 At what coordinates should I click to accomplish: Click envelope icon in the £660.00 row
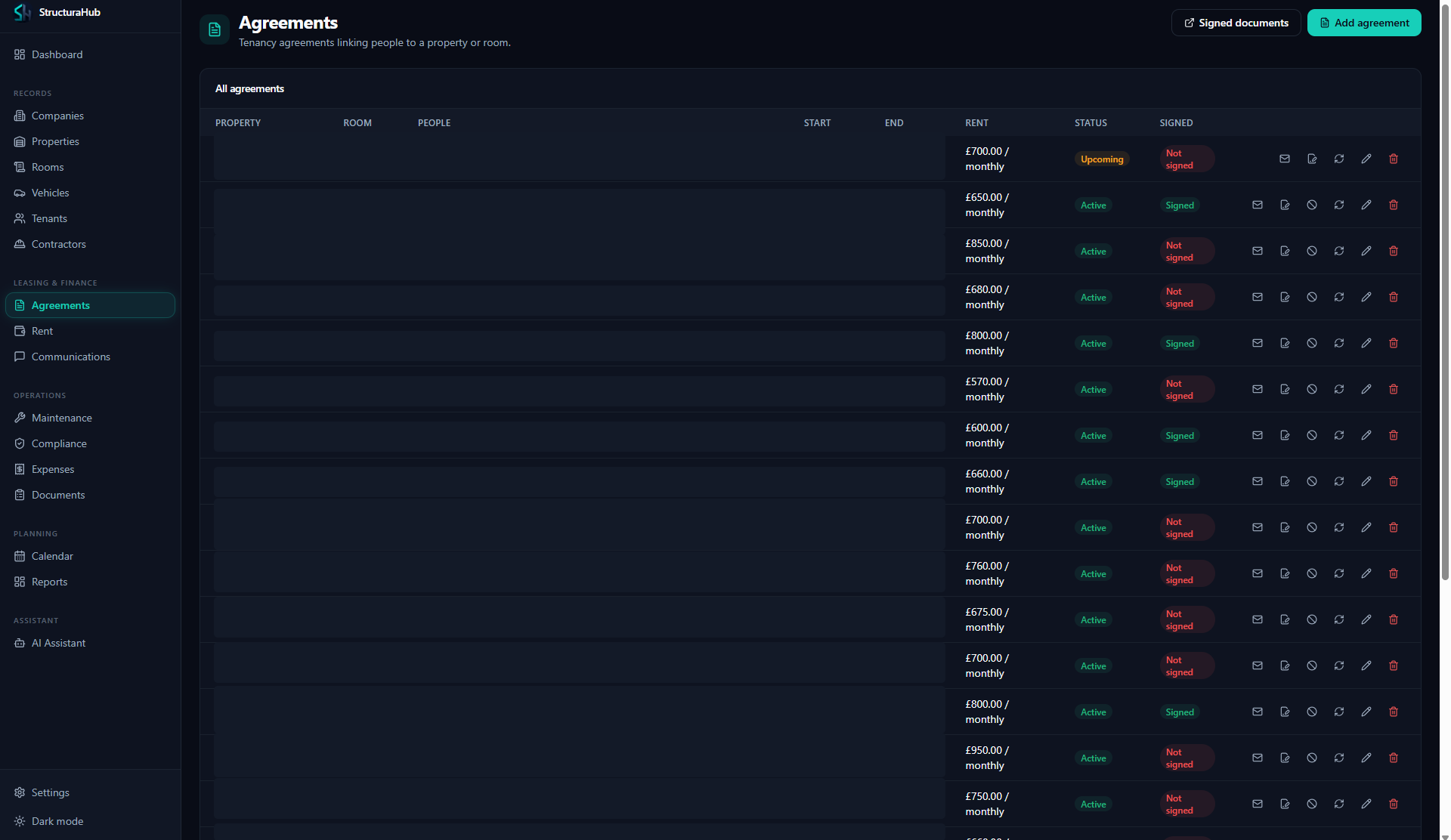click(1258, 481)
